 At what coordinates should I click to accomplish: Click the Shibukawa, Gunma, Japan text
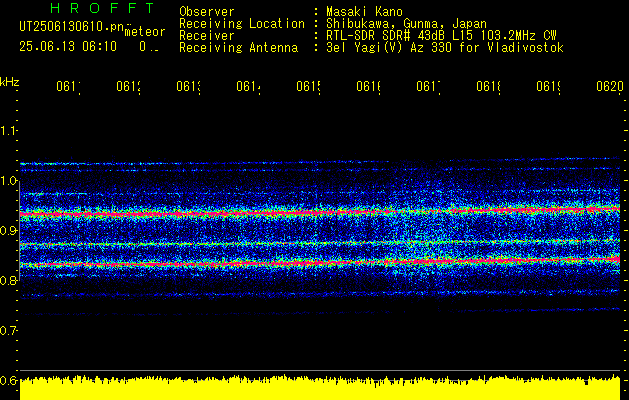coord(406,24)
